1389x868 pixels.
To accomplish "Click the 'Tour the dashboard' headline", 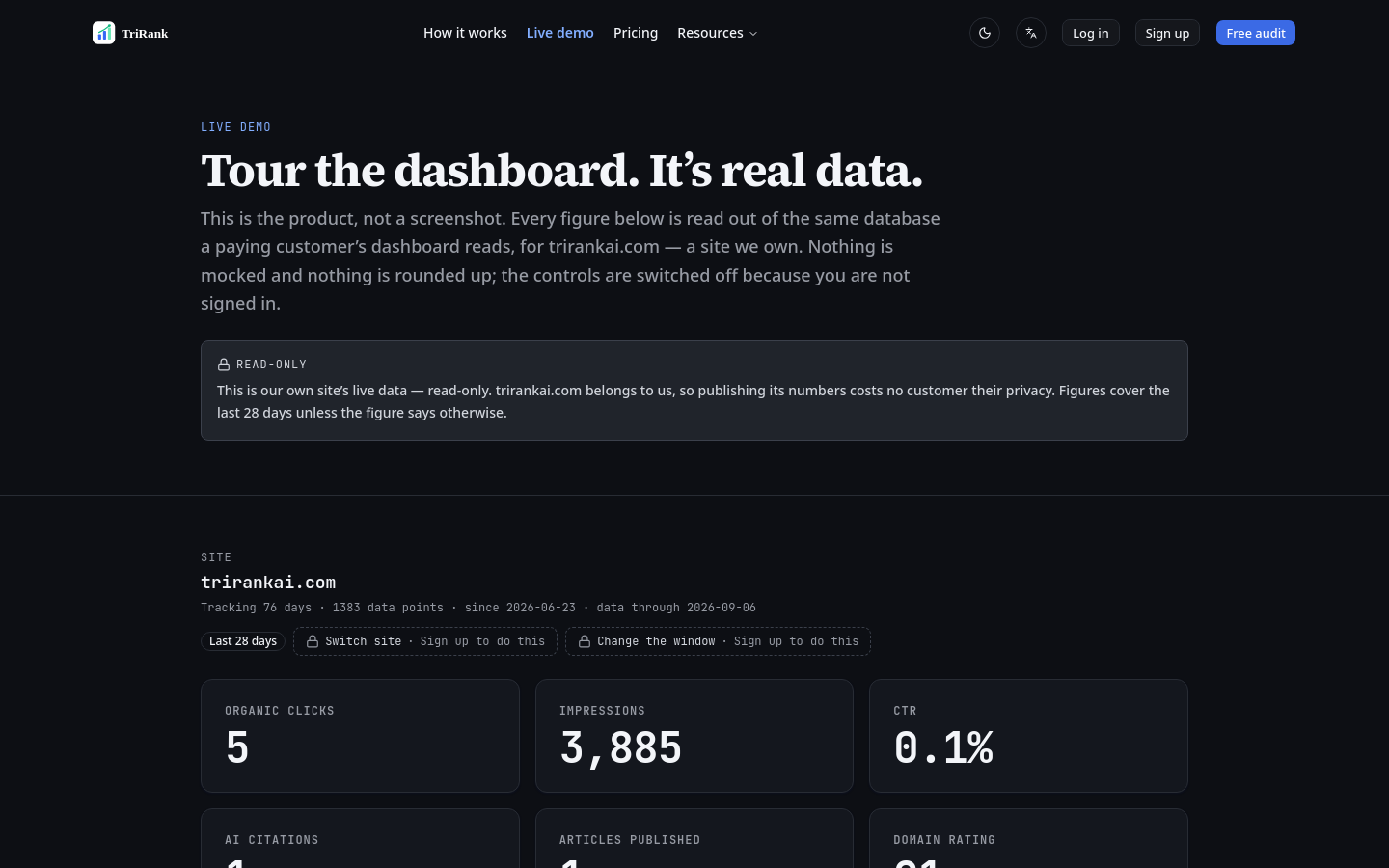I will click(x=561, y=171).
